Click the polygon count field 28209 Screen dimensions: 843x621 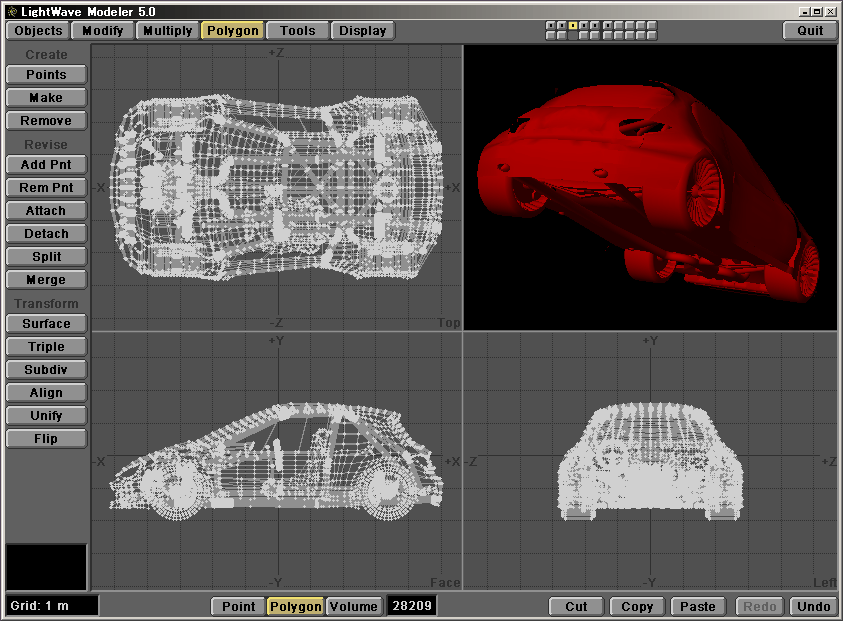click(x=411, y=606)
